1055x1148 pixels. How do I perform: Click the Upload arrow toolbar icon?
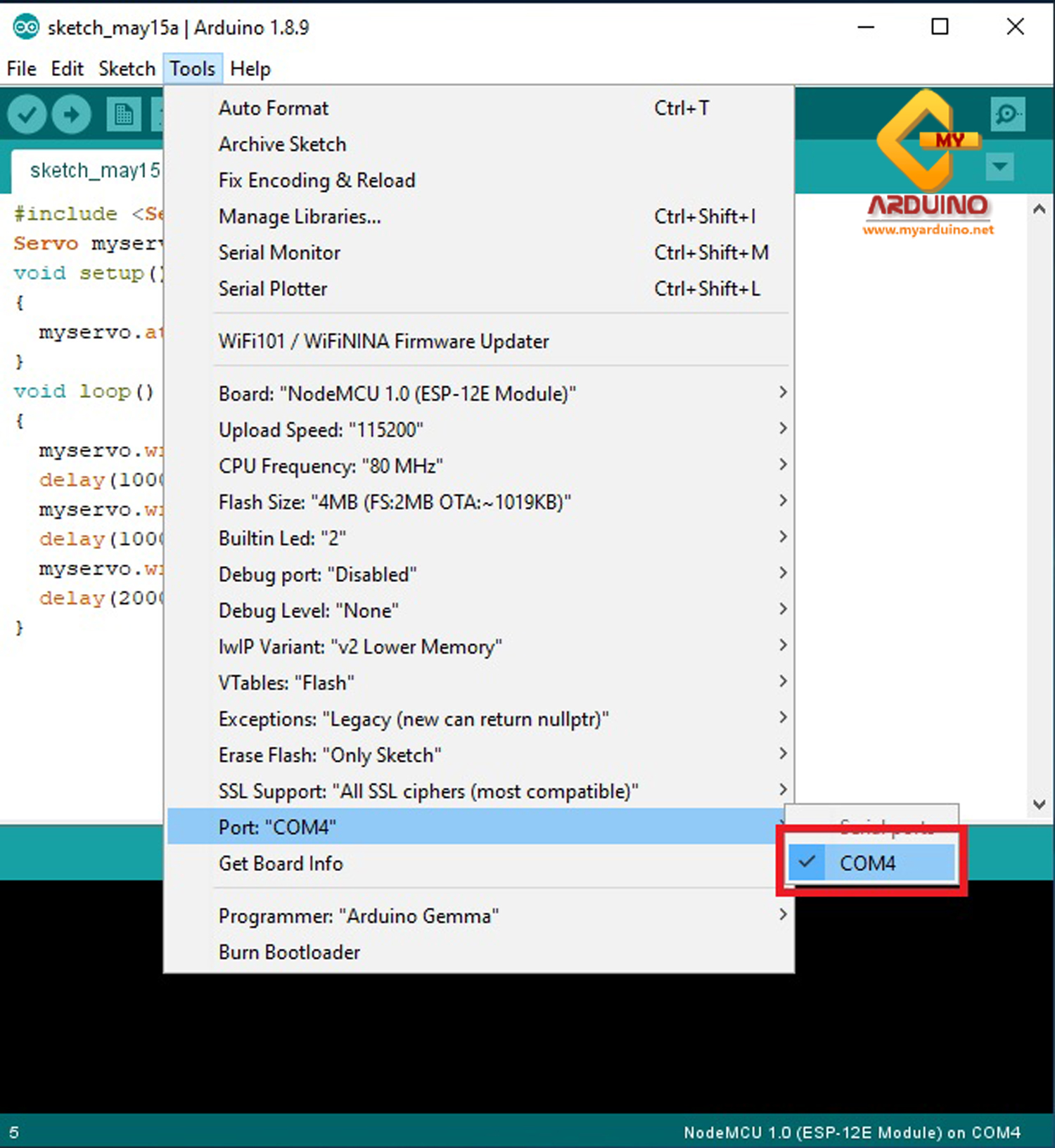coord(71,114)
